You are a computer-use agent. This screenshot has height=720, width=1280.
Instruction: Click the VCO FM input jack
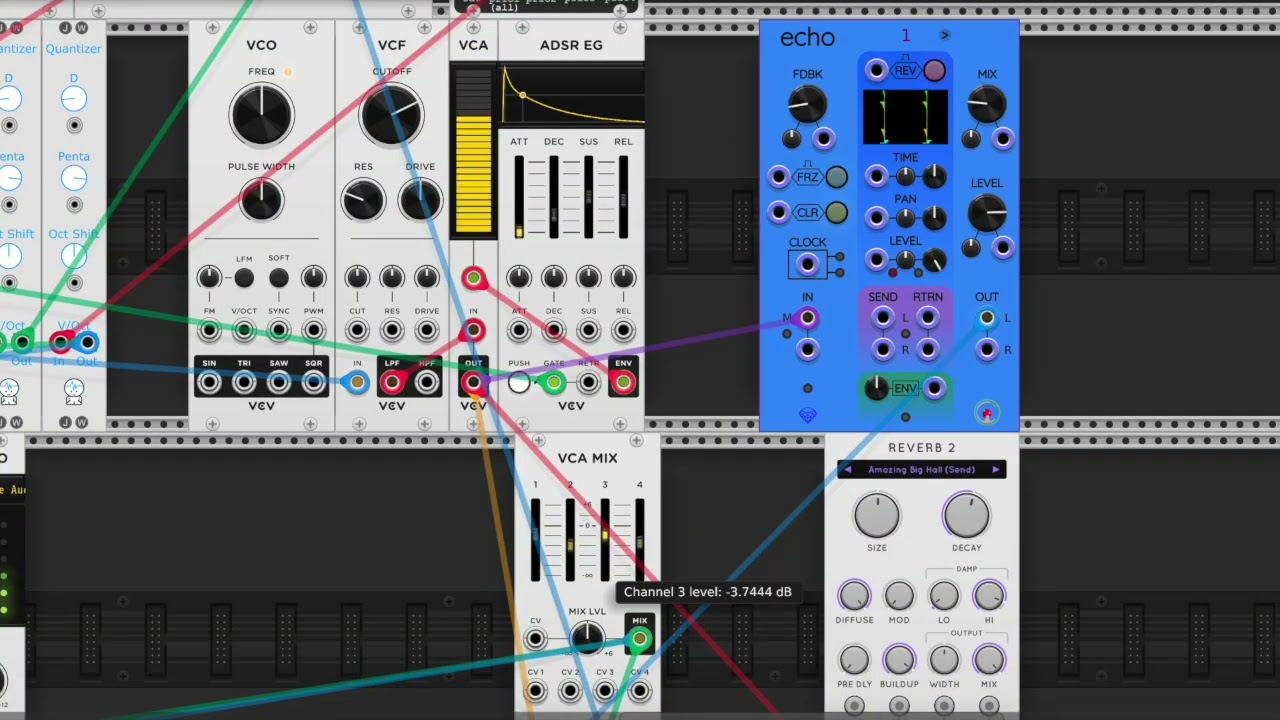209,330
